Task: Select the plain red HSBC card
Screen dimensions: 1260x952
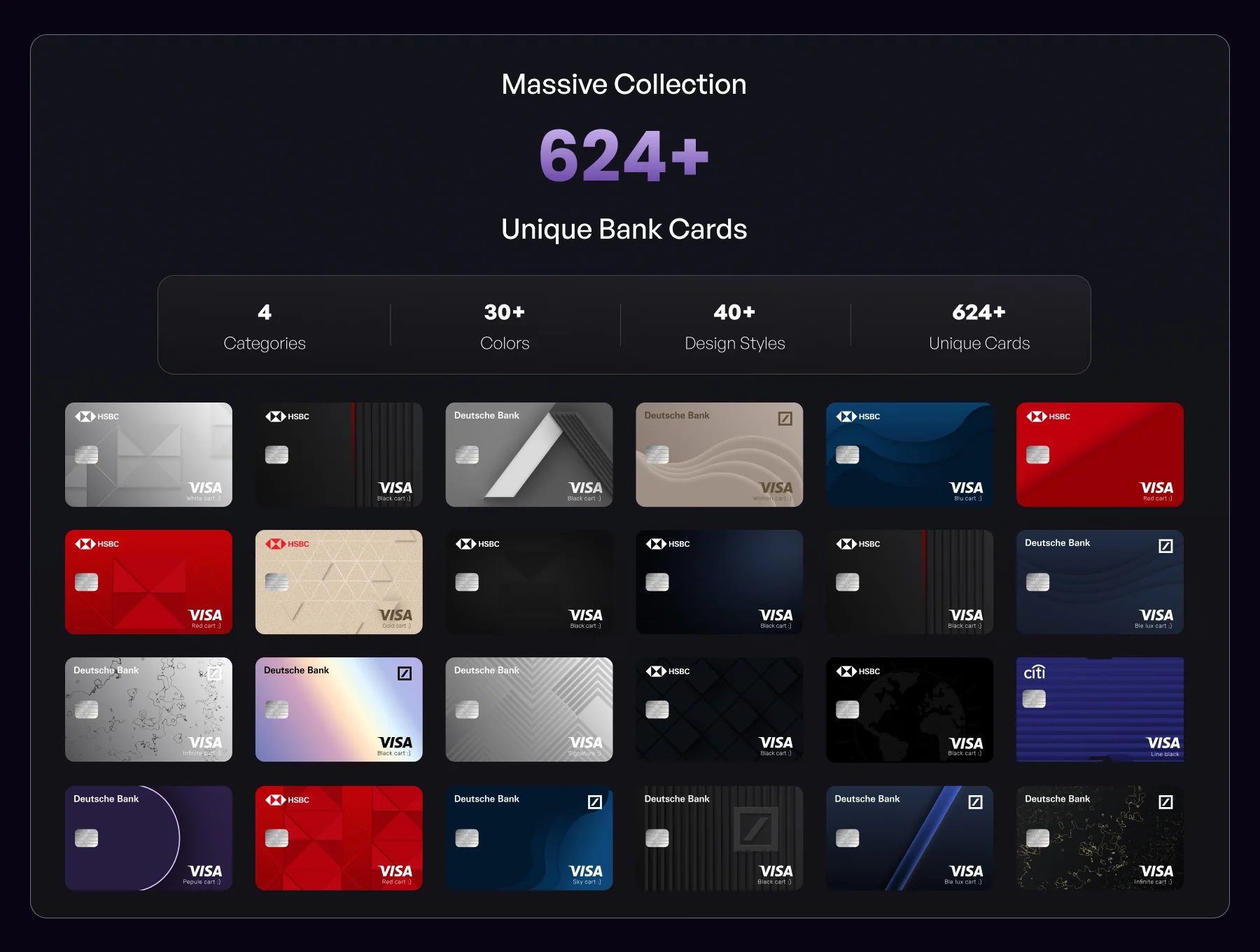Action: click(x=1100, y=454)
